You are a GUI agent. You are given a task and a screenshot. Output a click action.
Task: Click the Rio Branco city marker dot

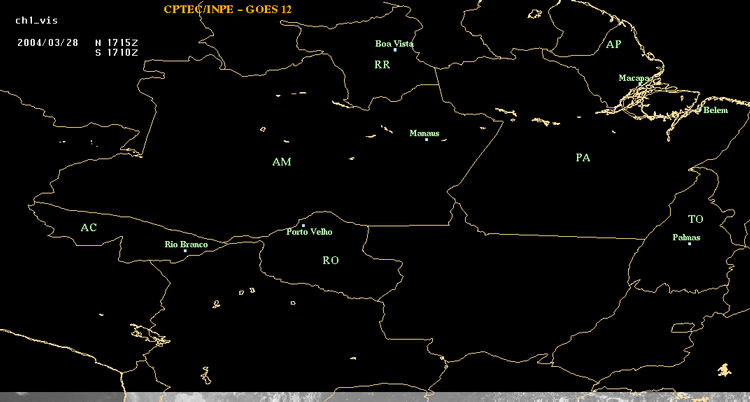185,251
